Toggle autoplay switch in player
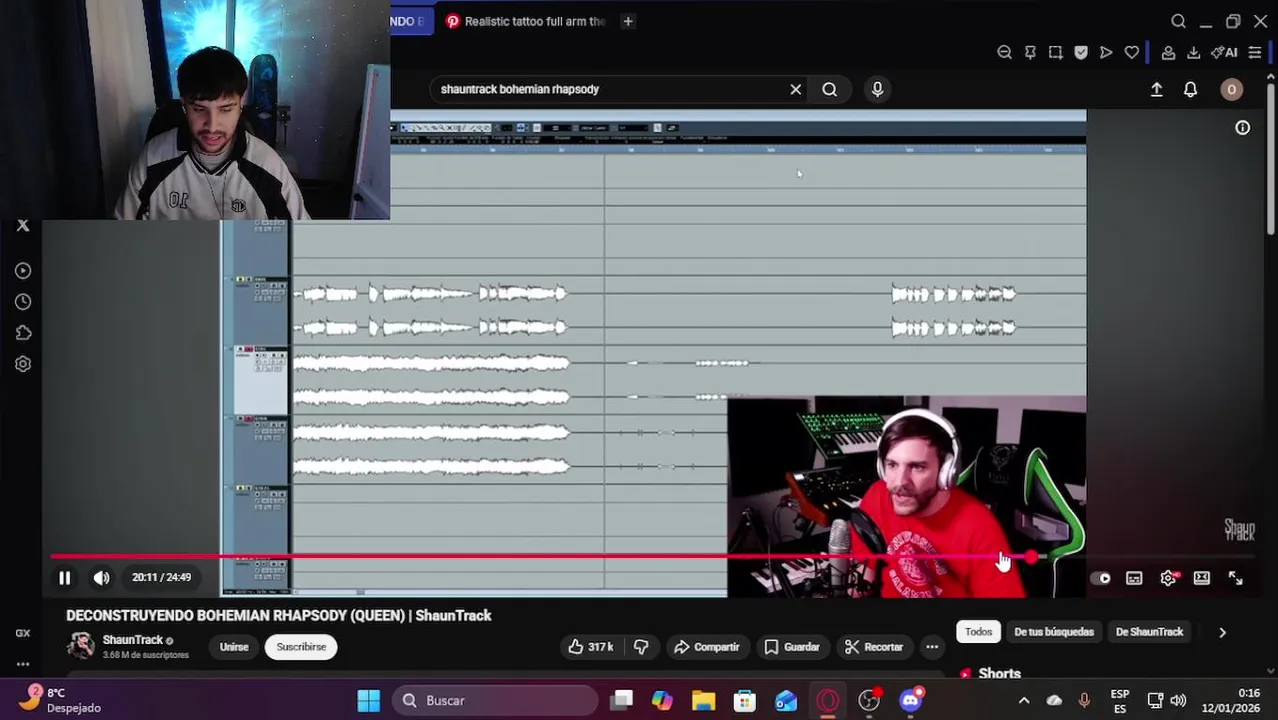1278x720 pixels. [x=1101, y=578]
